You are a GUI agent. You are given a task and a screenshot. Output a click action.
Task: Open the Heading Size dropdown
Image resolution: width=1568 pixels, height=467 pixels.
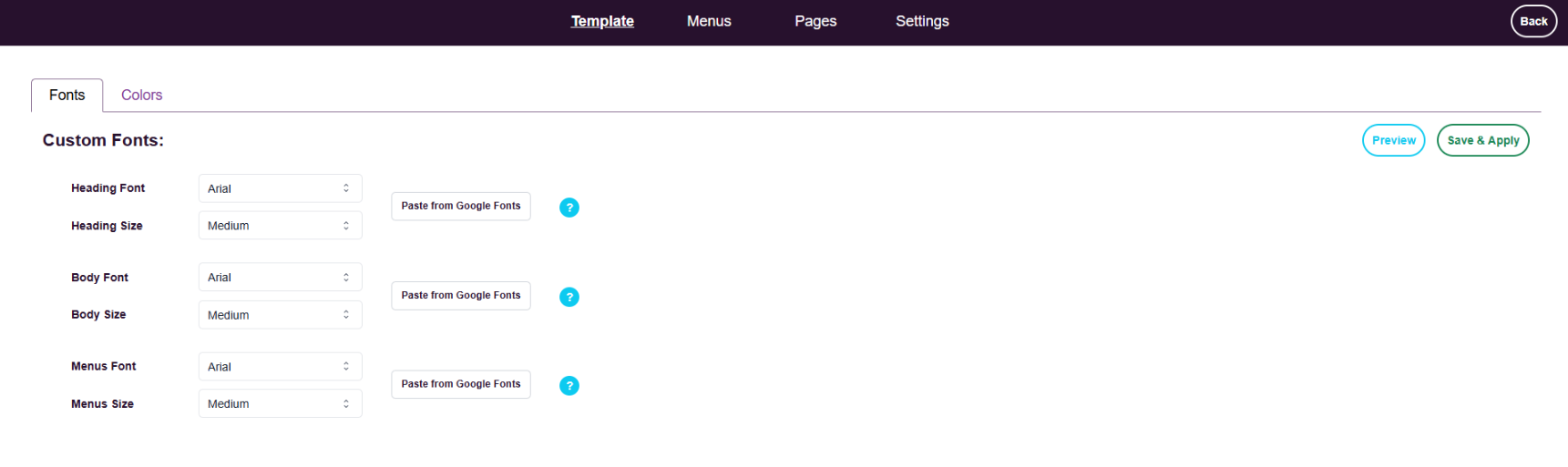[280, 226]
